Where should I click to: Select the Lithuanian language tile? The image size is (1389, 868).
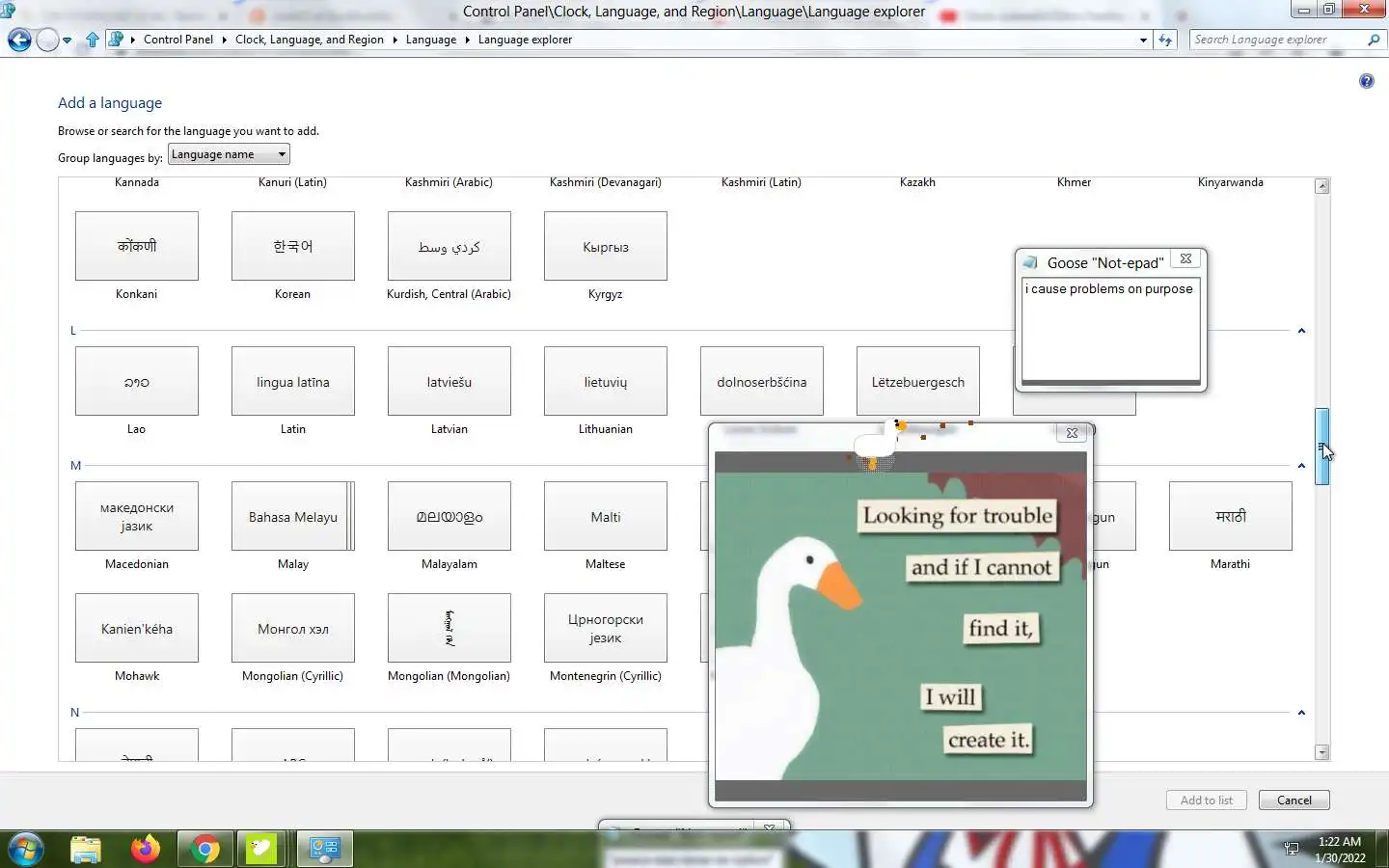tap(606, 381)
